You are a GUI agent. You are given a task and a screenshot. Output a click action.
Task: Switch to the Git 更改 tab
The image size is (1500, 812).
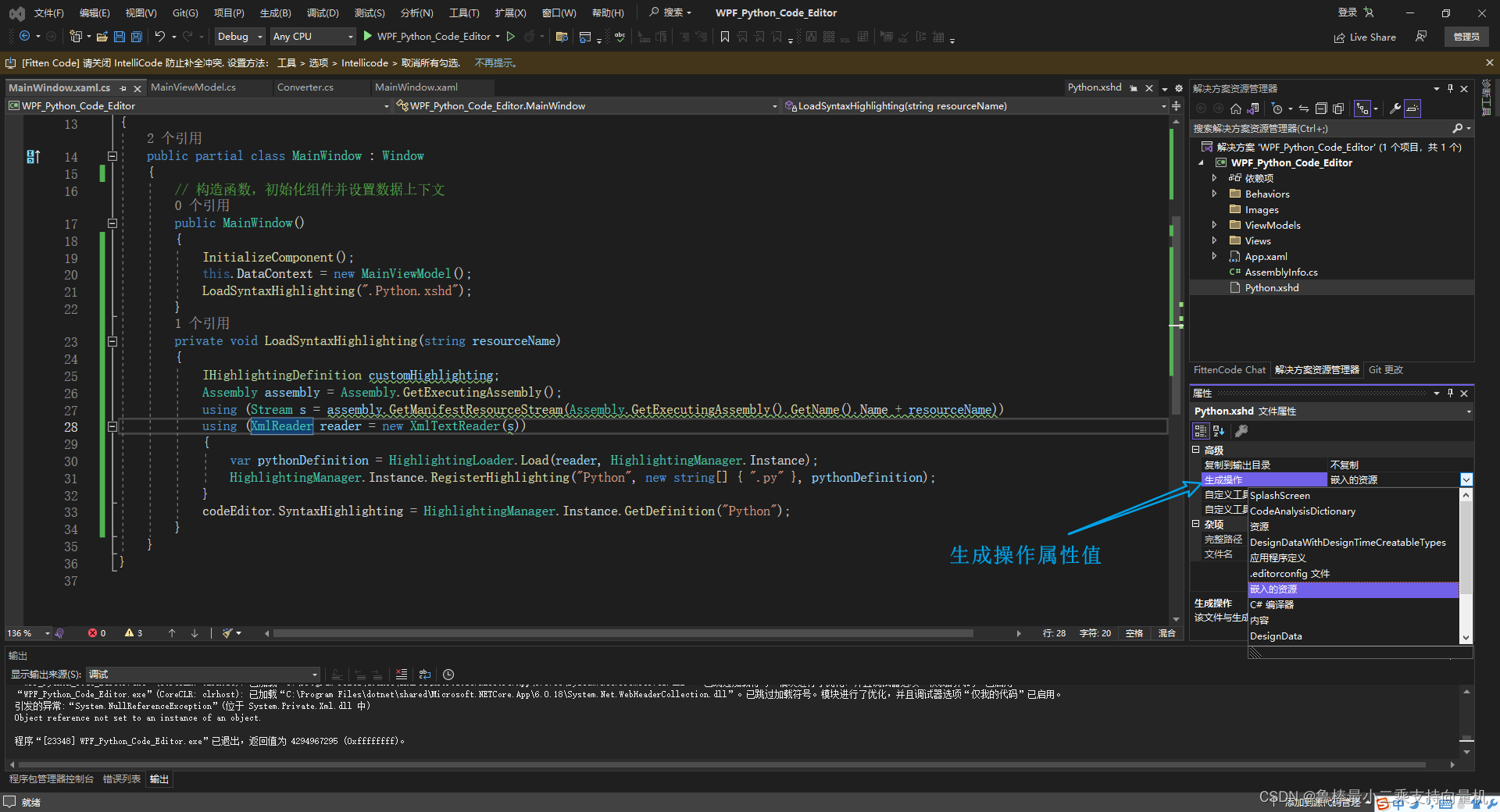[x=1386, y=370]
